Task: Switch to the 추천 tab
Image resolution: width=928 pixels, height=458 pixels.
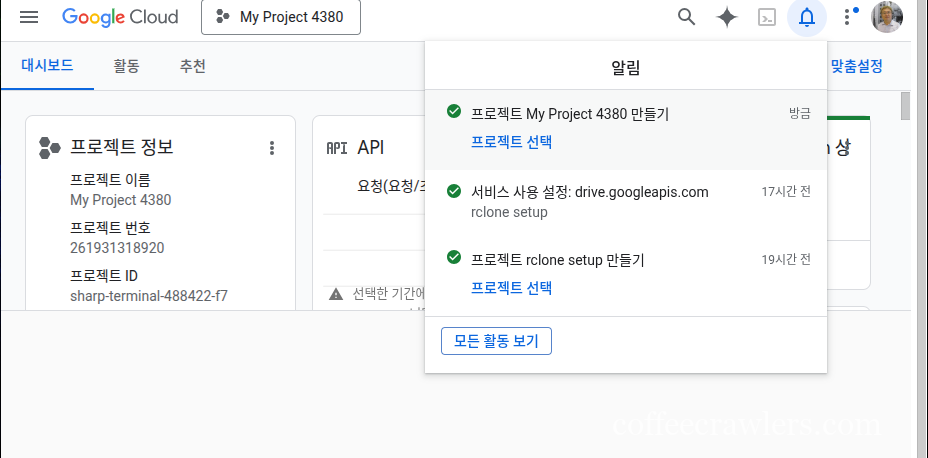Action: 193,67
